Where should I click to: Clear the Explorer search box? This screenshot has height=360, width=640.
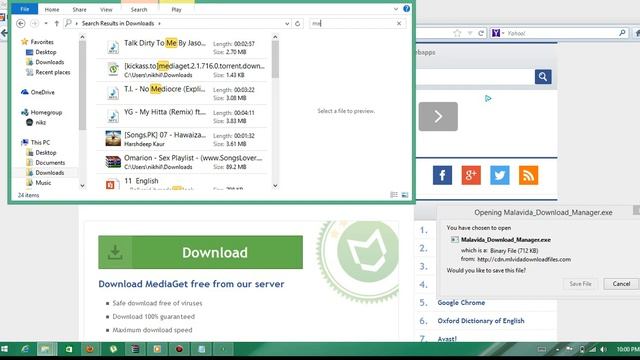[x=399, y=24]
